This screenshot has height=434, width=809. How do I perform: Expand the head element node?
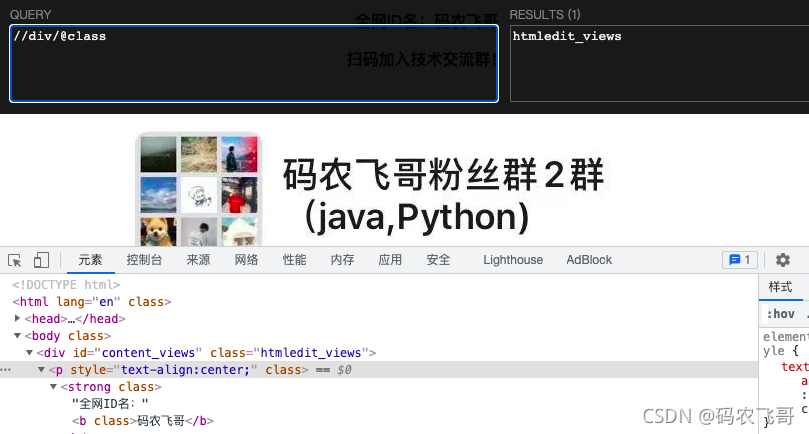pos(18,318)
